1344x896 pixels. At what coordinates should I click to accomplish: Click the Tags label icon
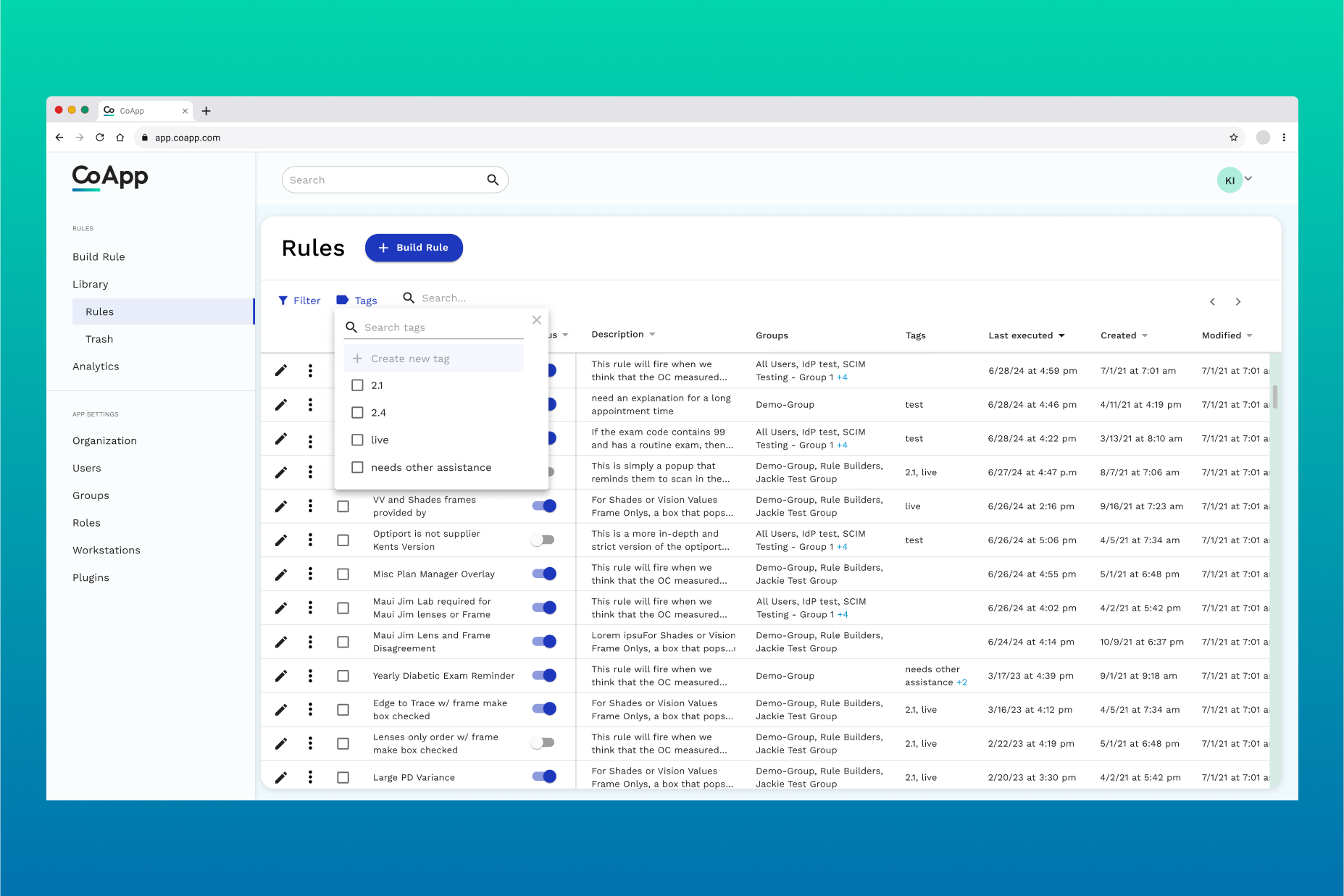343,300
